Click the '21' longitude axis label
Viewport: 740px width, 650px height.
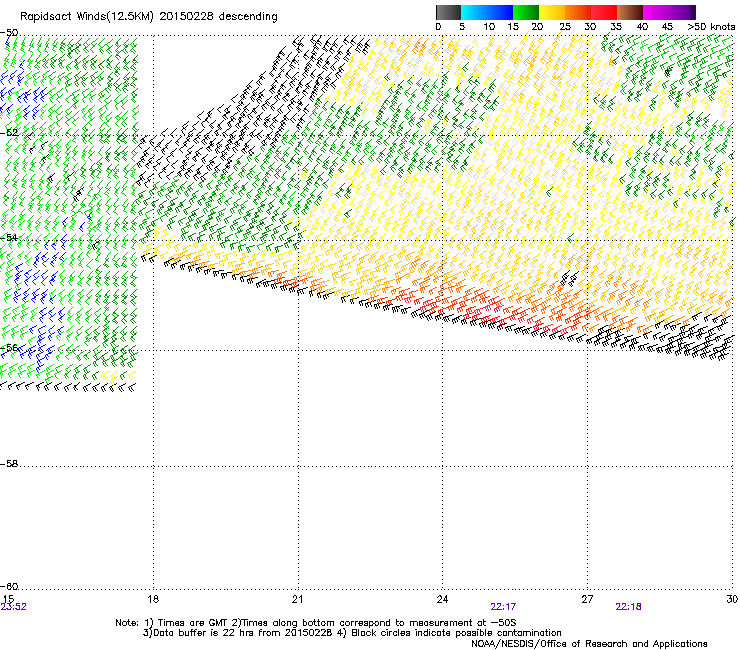coord(297,599)
